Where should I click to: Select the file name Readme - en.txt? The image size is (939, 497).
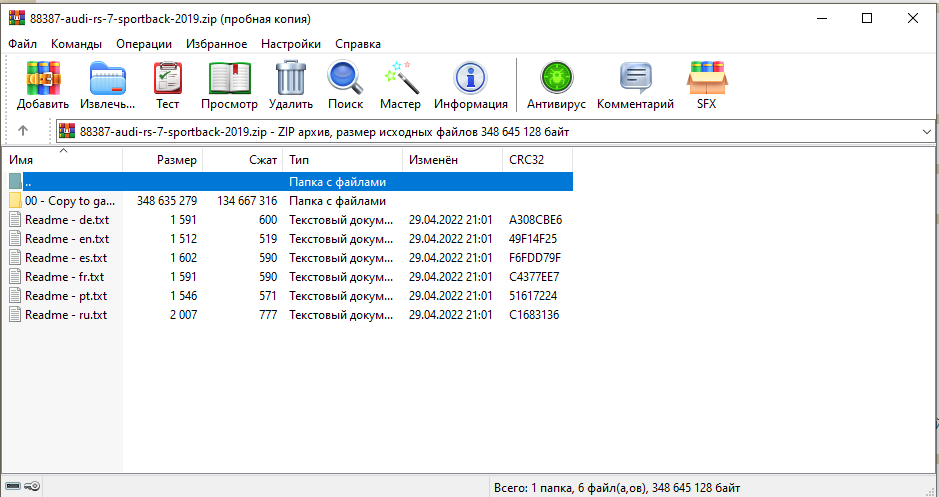click(x=67, y=239)
